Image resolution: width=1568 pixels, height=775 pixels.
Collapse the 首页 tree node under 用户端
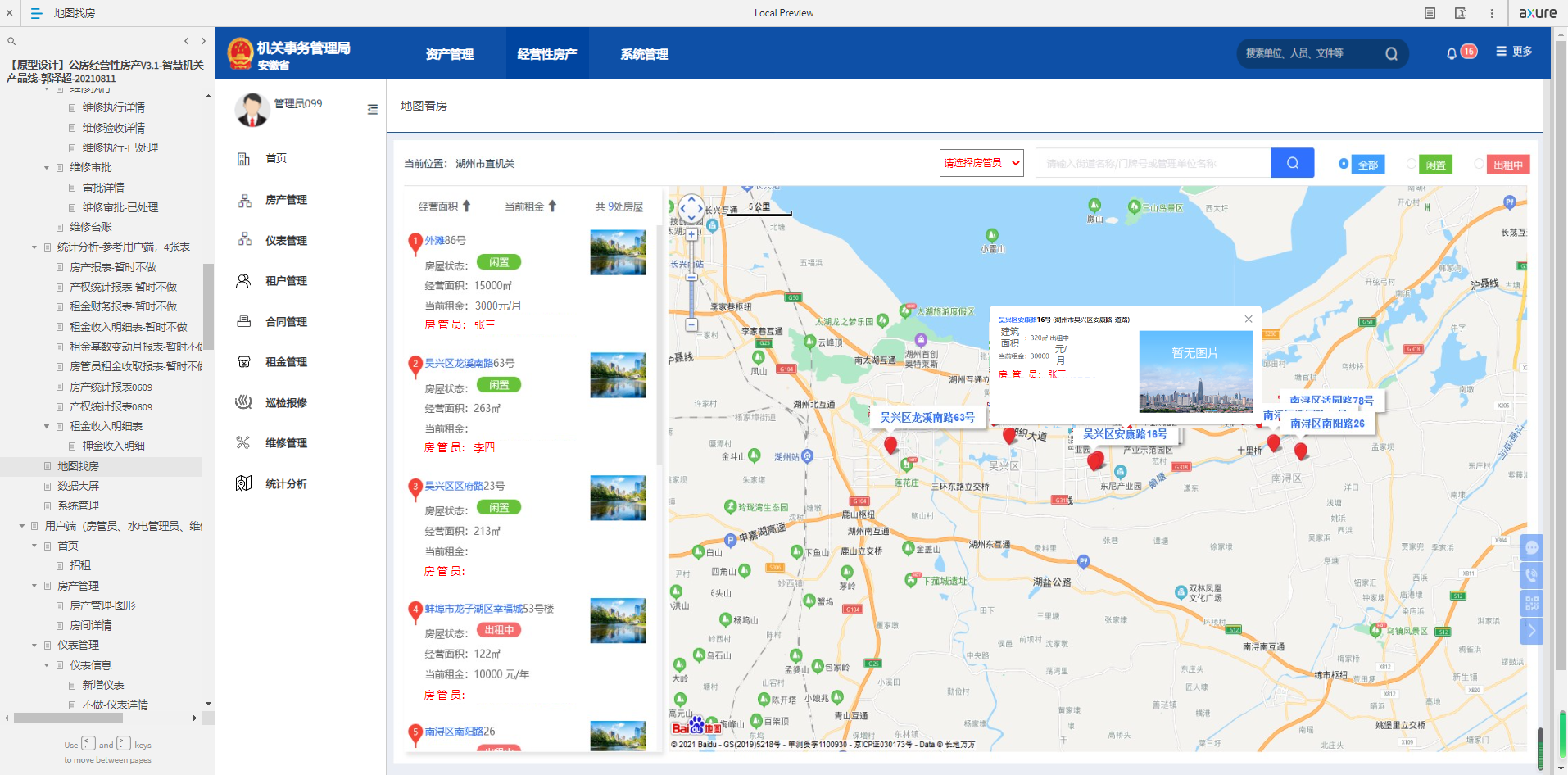(x=34, y=546)
